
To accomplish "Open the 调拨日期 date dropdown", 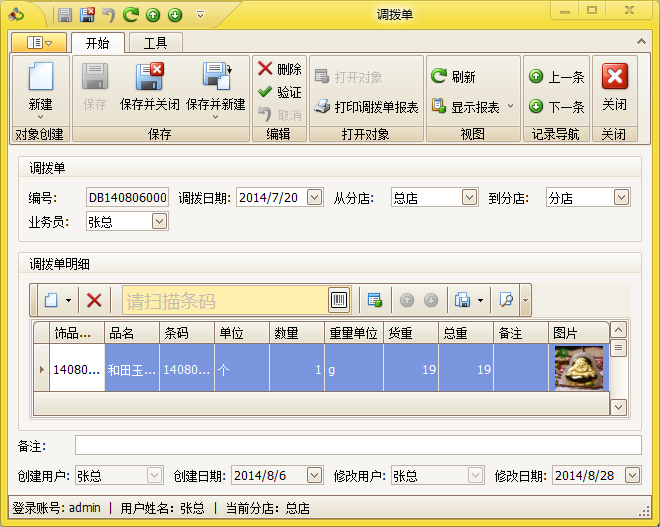I will click(x=314, y=197).
